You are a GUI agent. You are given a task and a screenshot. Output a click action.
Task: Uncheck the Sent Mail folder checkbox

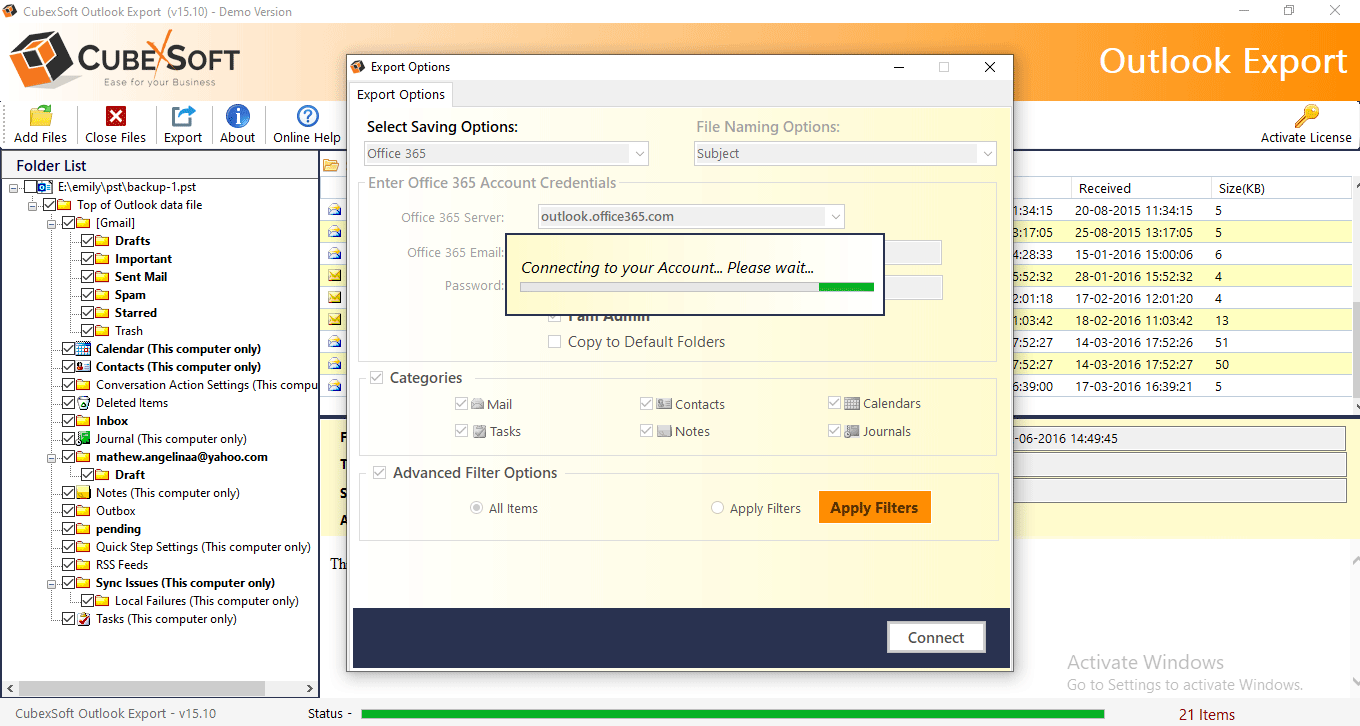point(87,277)
